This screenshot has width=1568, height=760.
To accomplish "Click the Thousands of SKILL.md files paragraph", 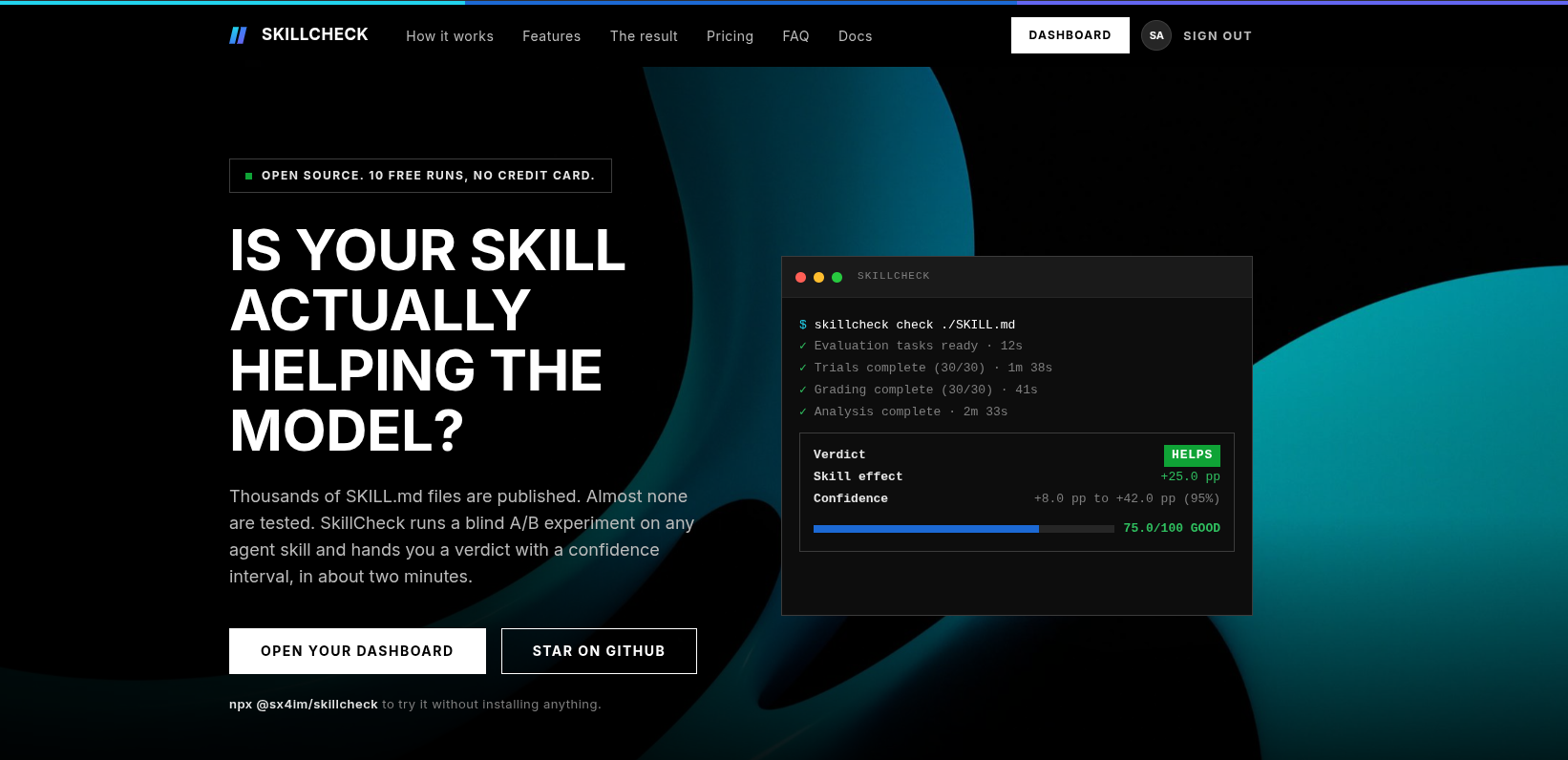I will pos(462,537).
